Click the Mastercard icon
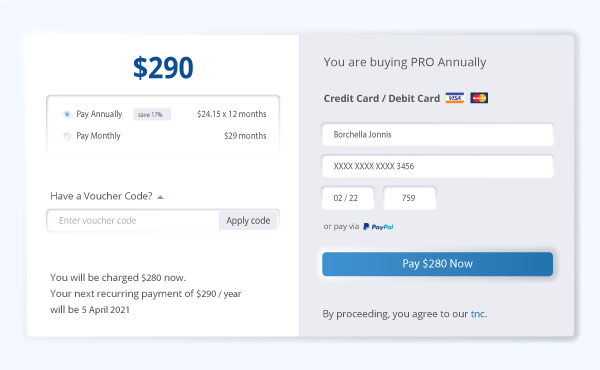 coord(479,98)
